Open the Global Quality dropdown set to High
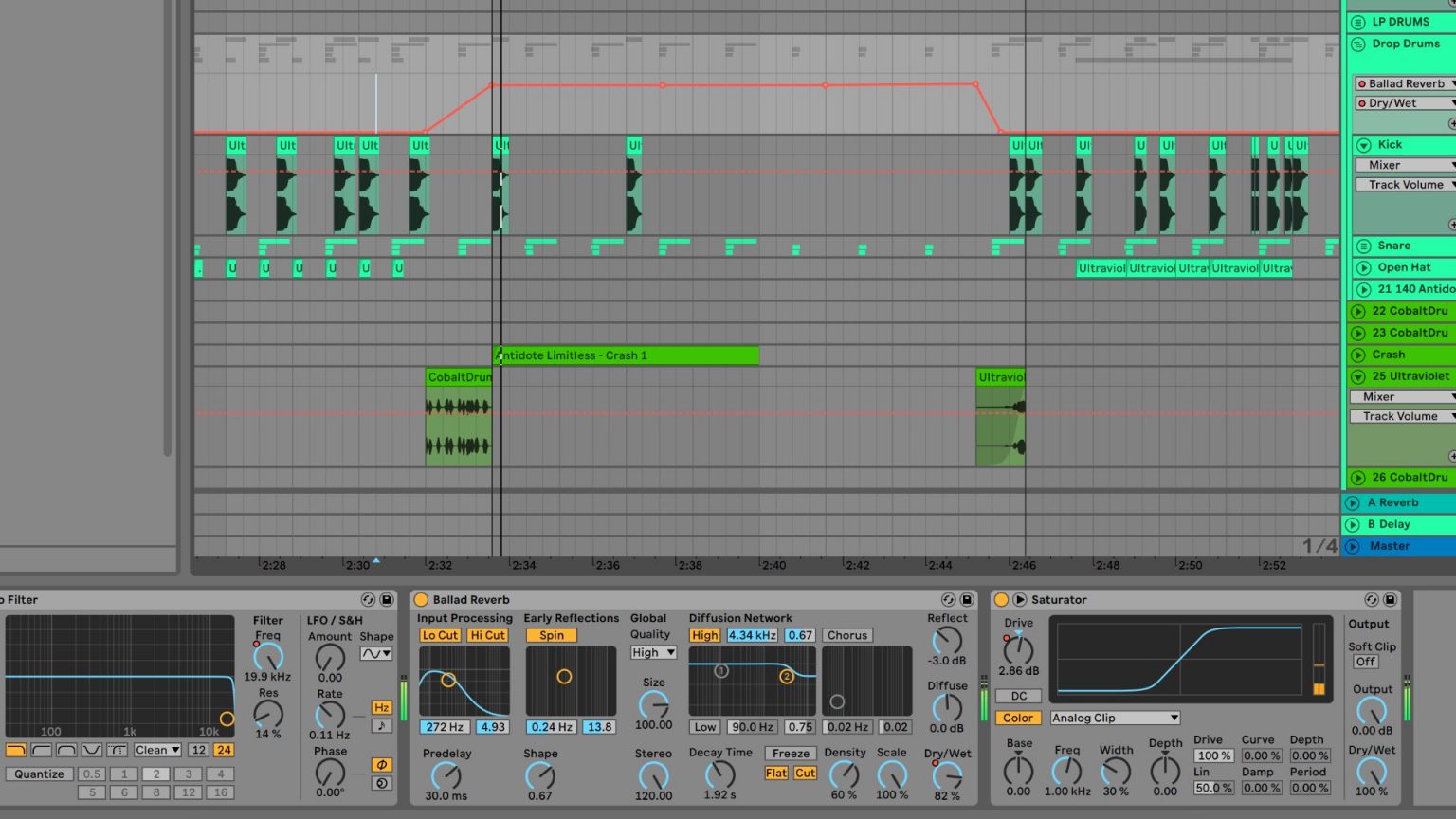Image resolution: width=1456 pixels, height=819 pixels. click(x=652, y=652)
